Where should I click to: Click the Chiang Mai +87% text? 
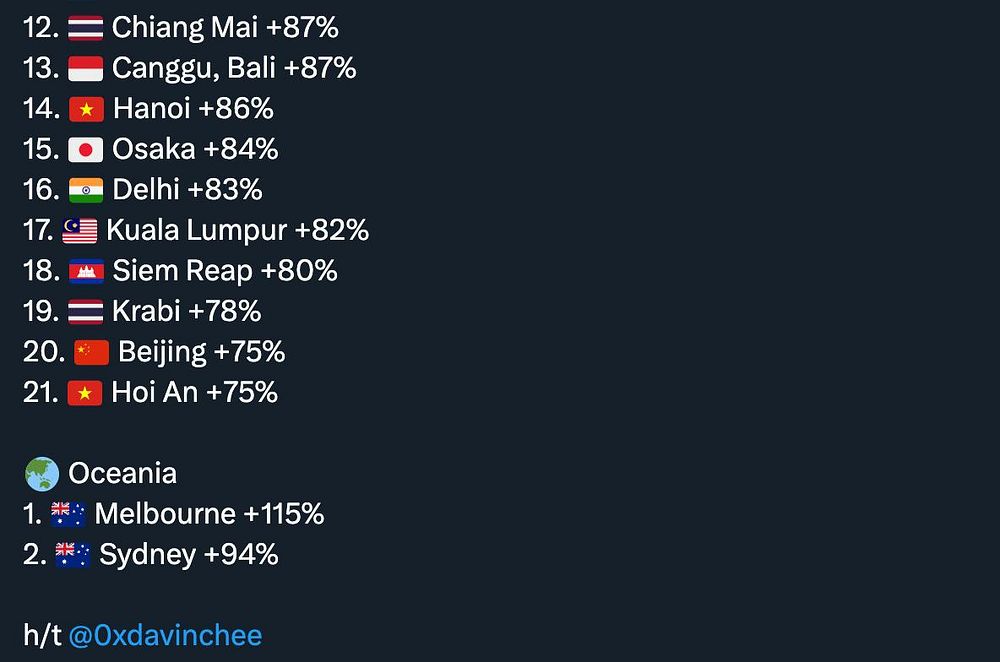point(225,28)
